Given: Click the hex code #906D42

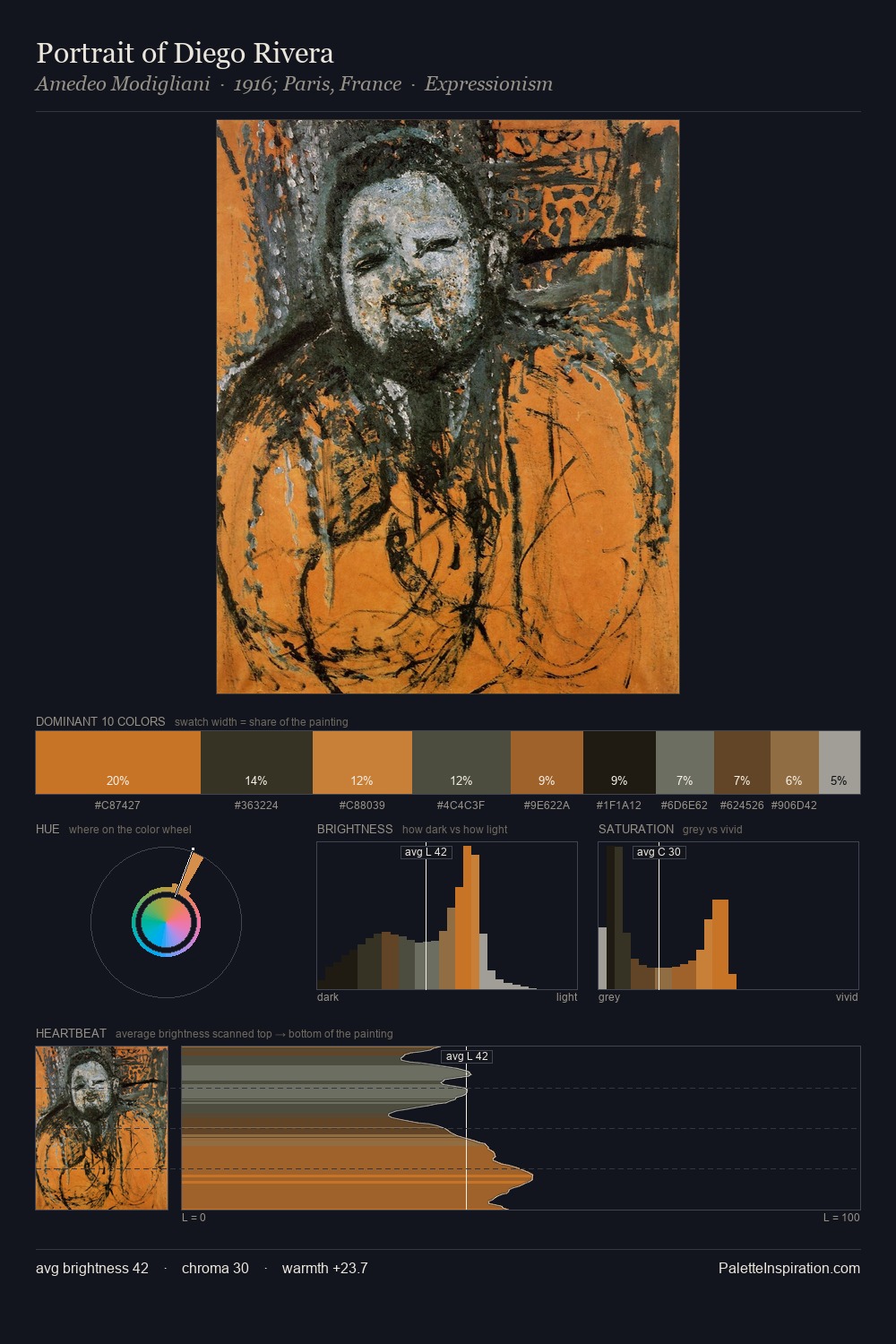Looking at the screenshot, I should tap(794, 806).
